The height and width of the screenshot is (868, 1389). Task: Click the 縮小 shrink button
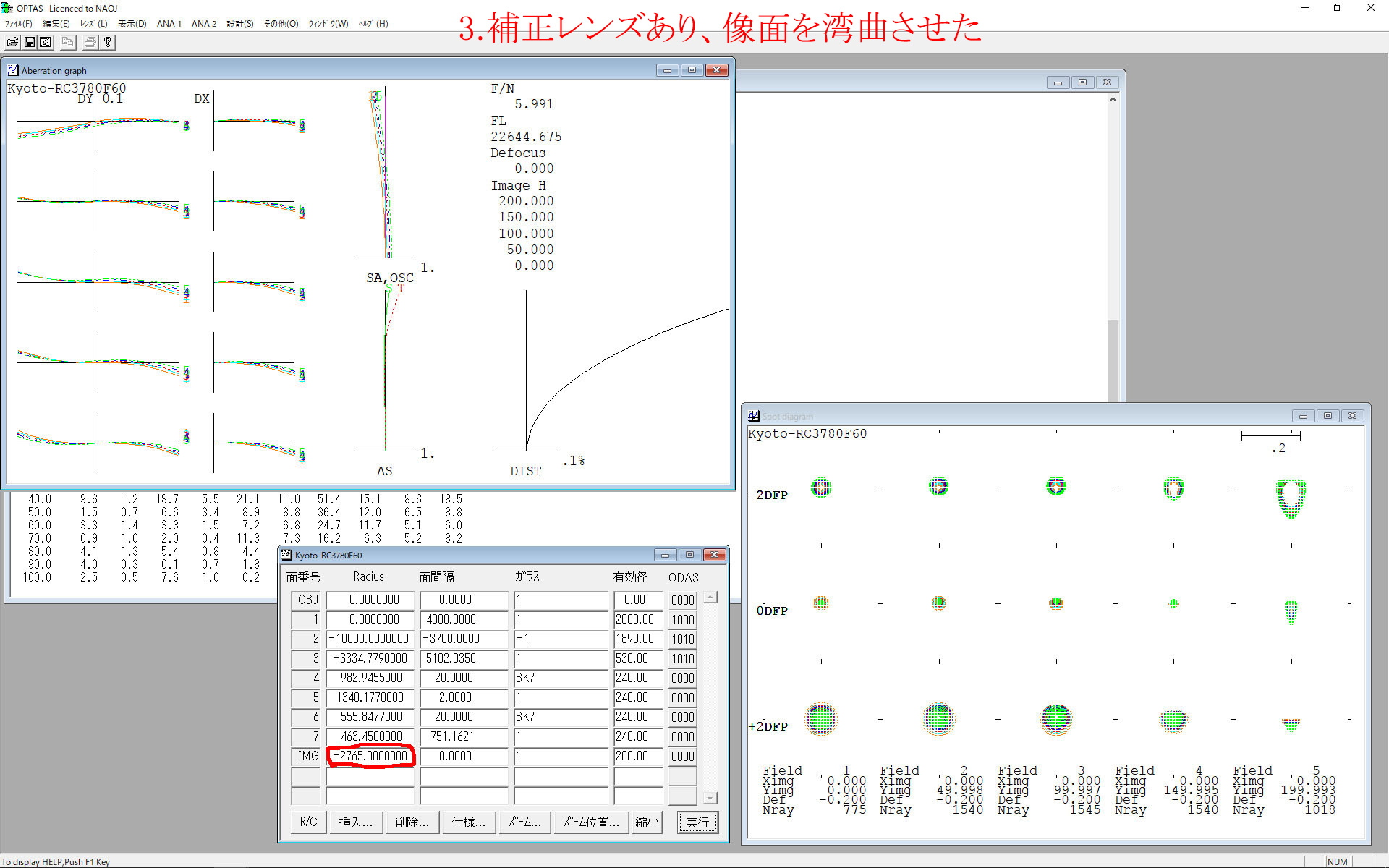click(647, 822)
